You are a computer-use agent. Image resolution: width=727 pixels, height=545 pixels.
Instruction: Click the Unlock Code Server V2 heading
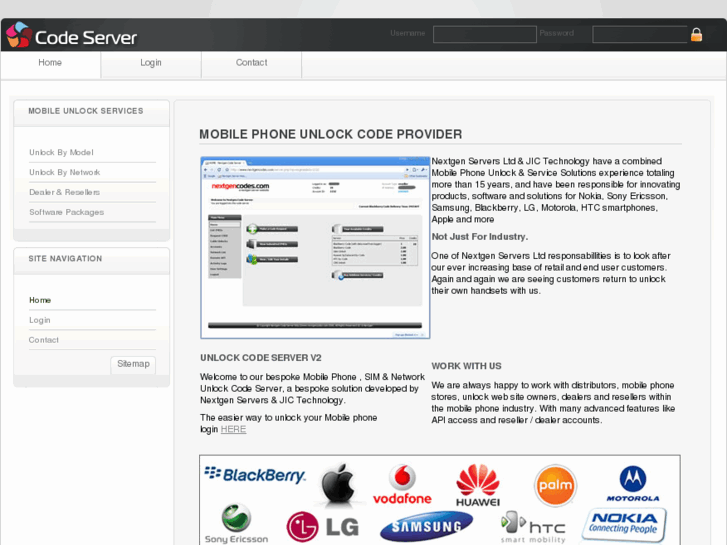point(261,358)
